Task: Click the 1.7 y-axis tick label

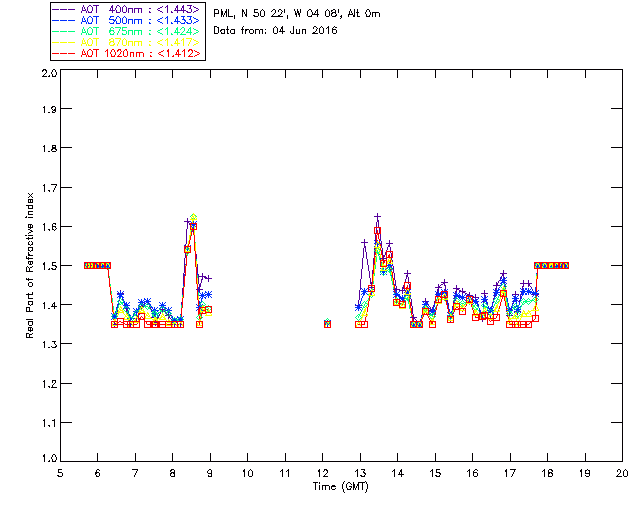Action: point(49,187)
